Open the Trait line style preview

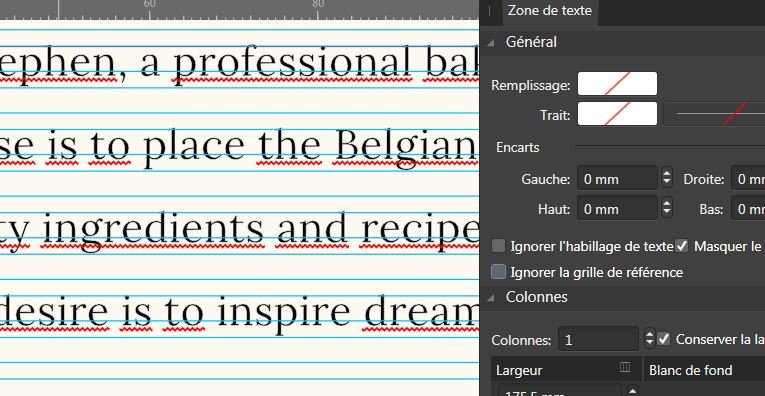[x=715, y=114]
